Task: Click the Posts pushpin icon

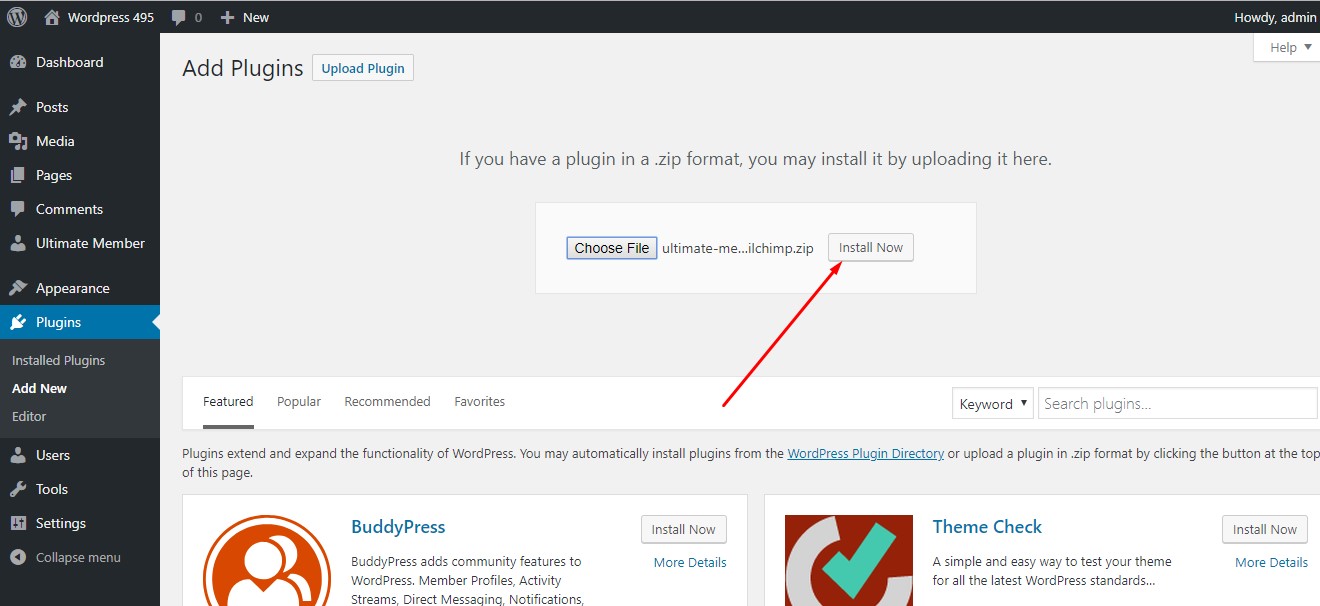Action: tap(18, 107)
